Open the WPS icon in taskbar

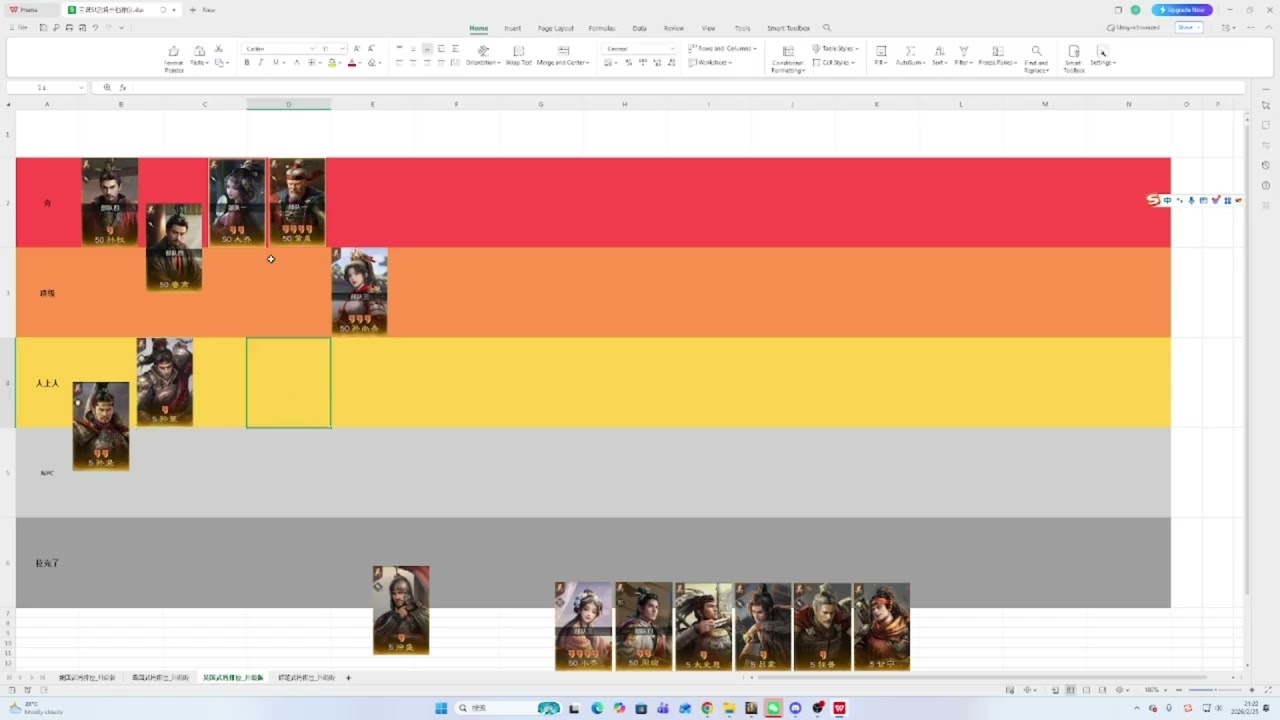839,708
